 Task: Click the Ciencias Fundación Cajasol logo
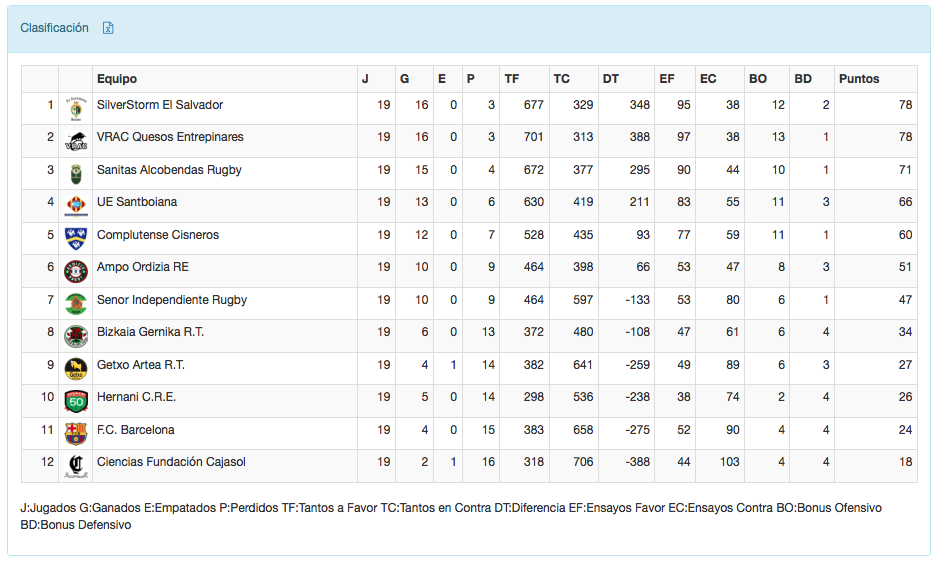[x=75, y=465]
